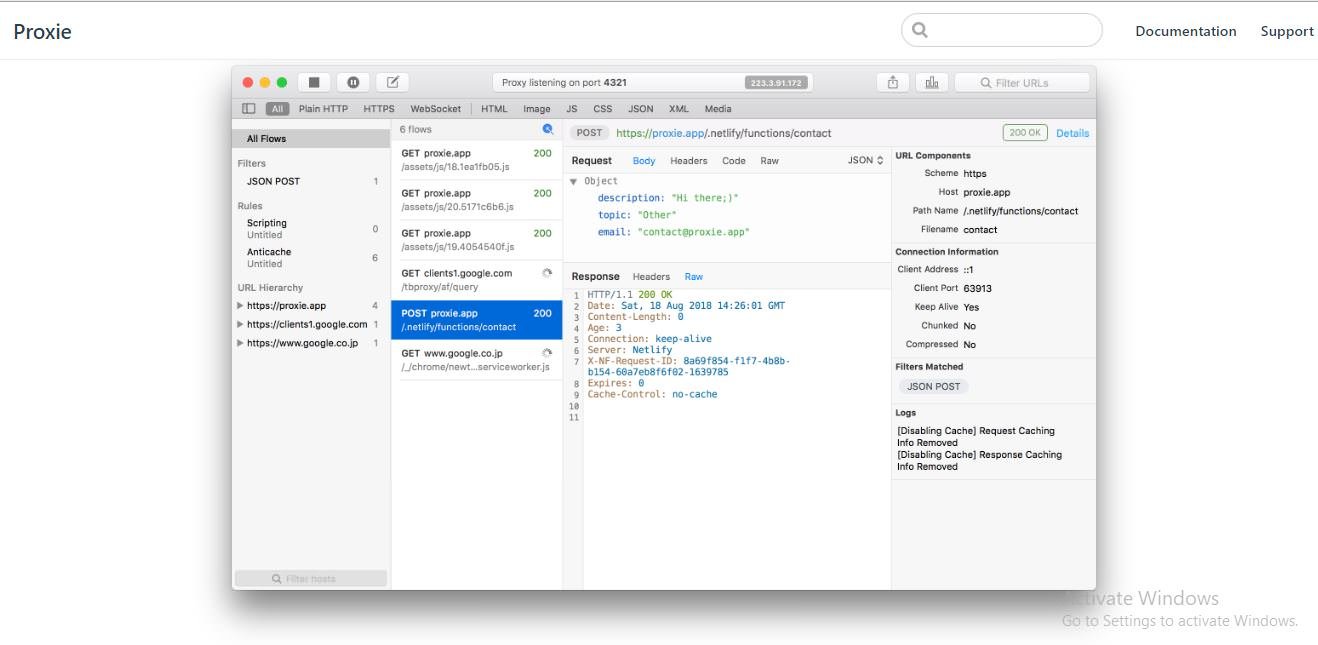This screenshot has width=1318, height=645.
Task: Filter flows by JS type
Action: click(572, 109)
